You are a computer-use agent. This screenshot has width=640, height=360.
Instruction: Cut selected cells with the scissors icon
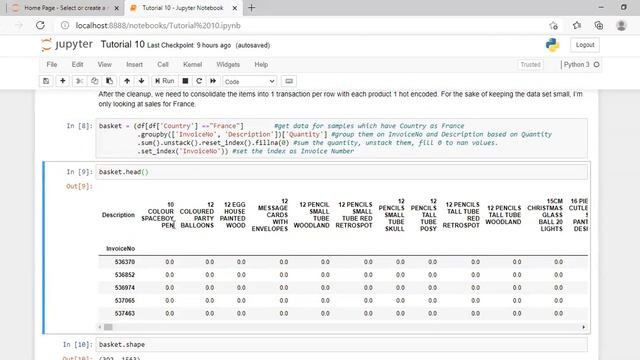80,81
